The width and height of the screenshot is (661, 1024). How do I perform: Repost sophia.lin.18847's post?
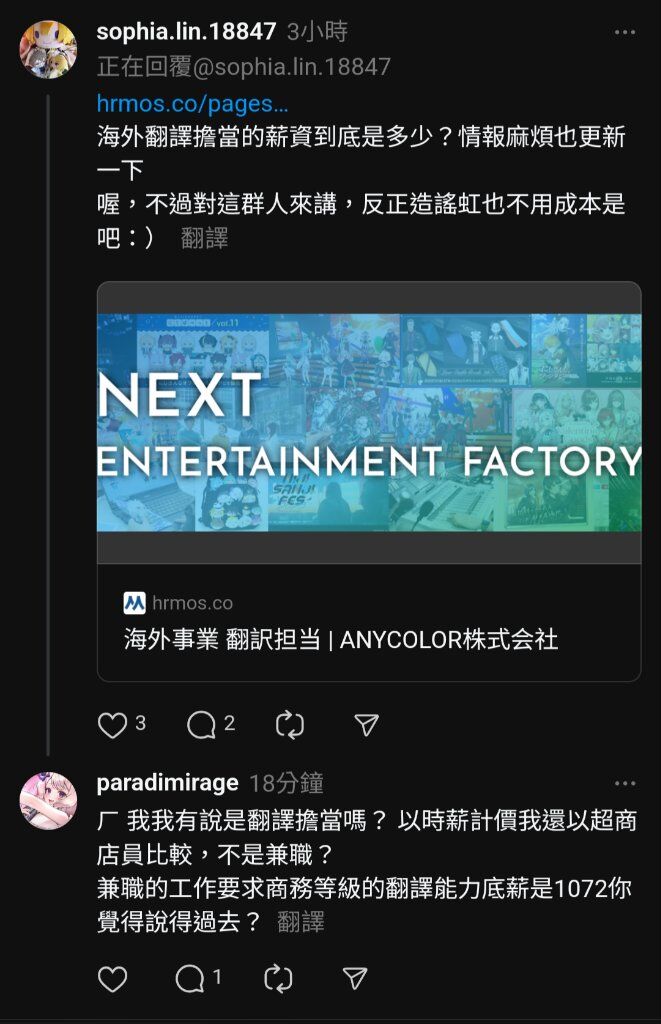(290, 725)
